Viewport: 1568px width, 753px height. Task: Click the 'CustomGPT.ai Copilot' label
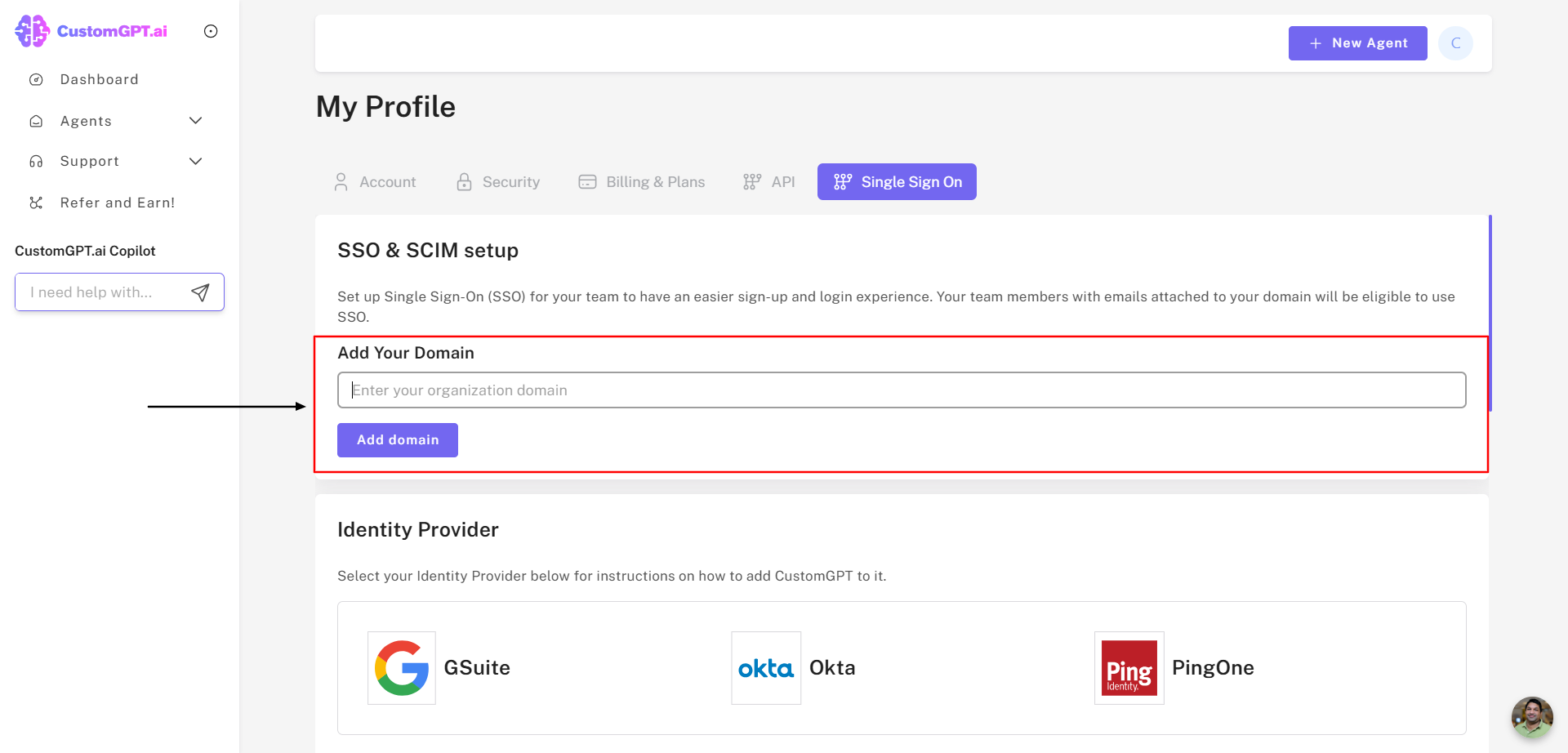[85, 251]
